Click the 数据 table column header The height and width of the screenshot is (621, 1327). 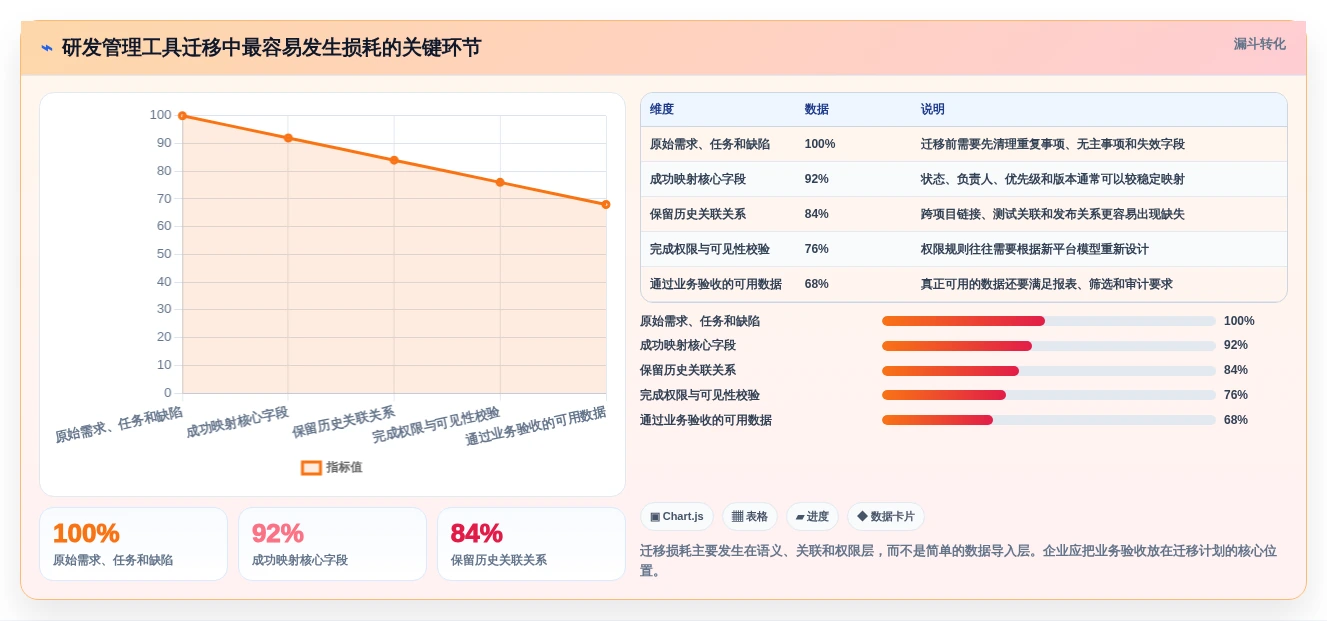pos(817,109)
